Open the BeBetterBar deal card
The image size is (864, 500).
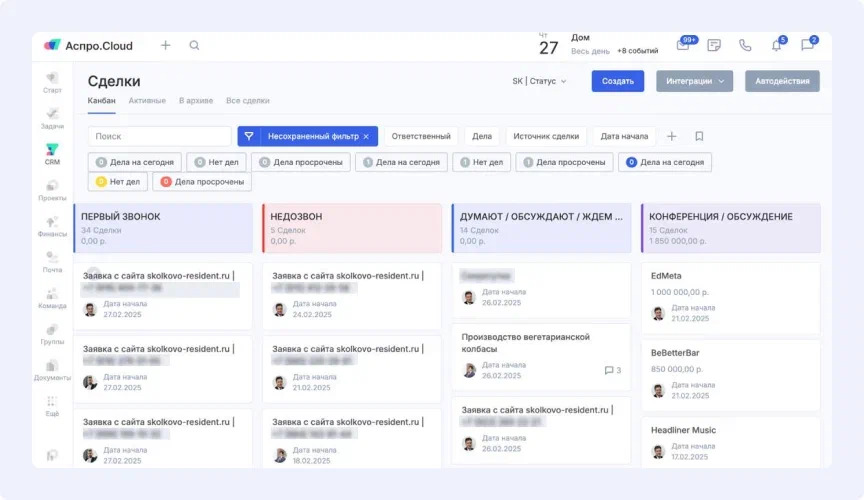[x=731, y=375]
